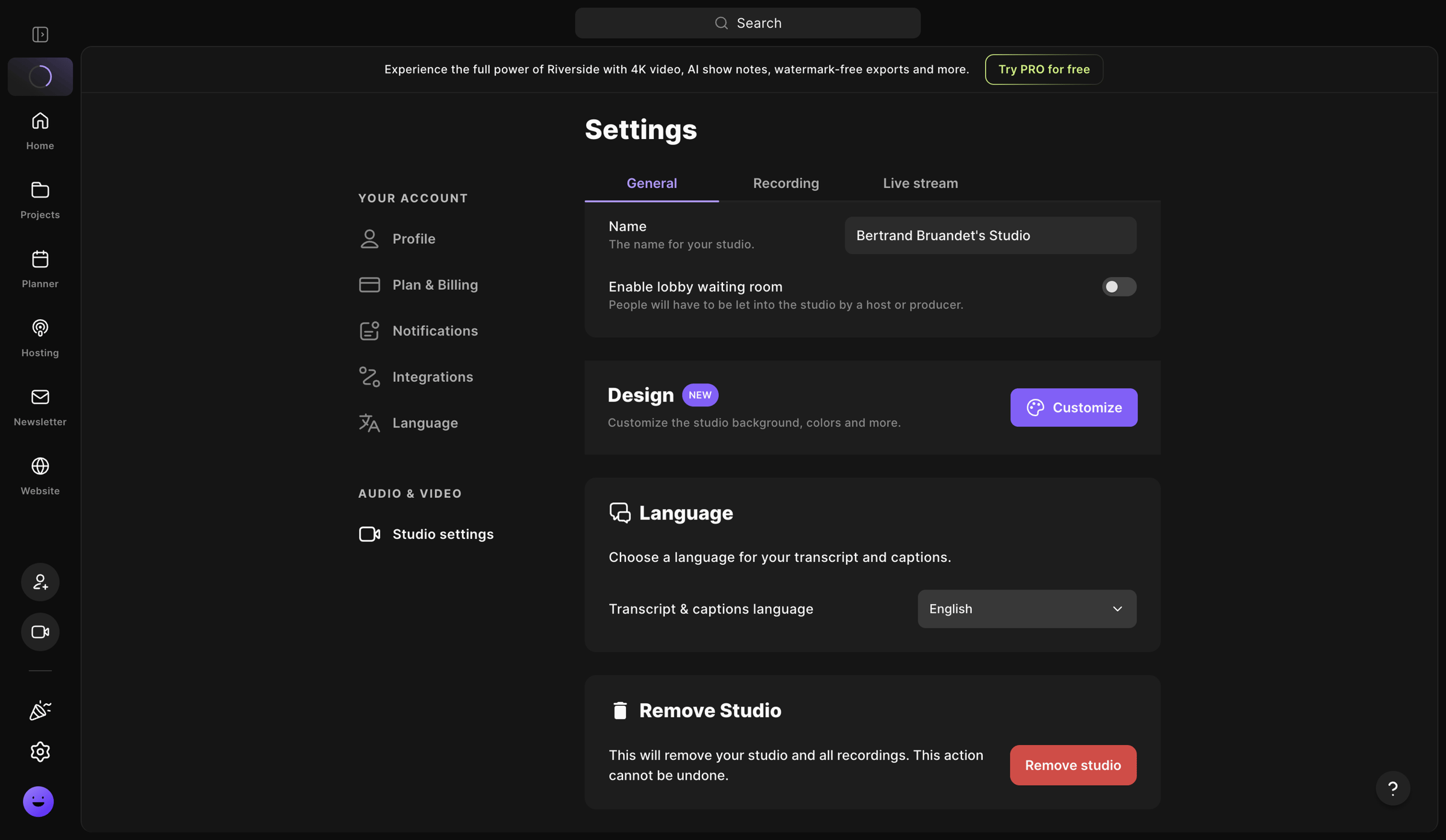Click 'Enable lobby waiting room' label
Screen dimensions: 1446x840
(x=695, y=287)
